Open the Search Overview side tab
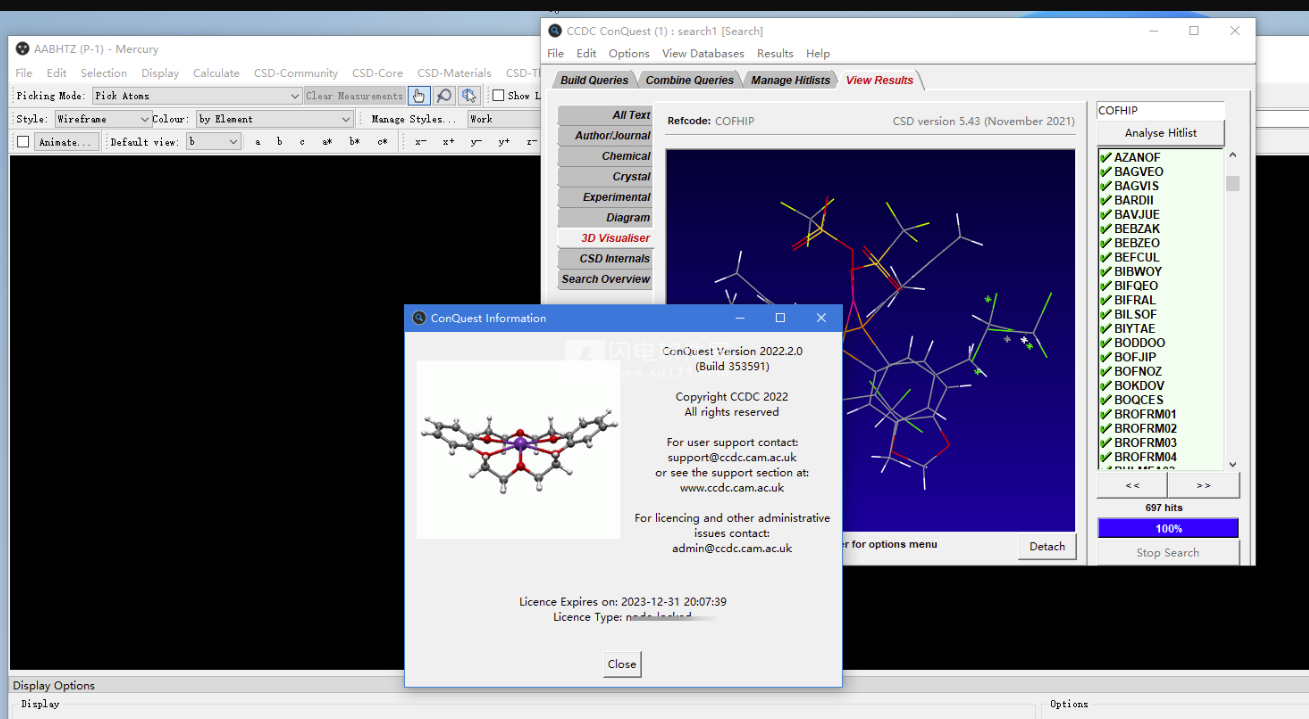The image size is (1309, 719). pos(605,279)
